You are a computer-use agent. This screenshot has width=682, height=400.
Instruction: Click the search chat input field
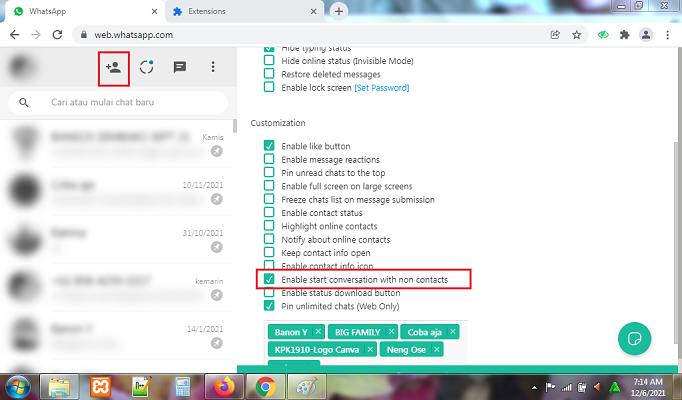[118, 103]
